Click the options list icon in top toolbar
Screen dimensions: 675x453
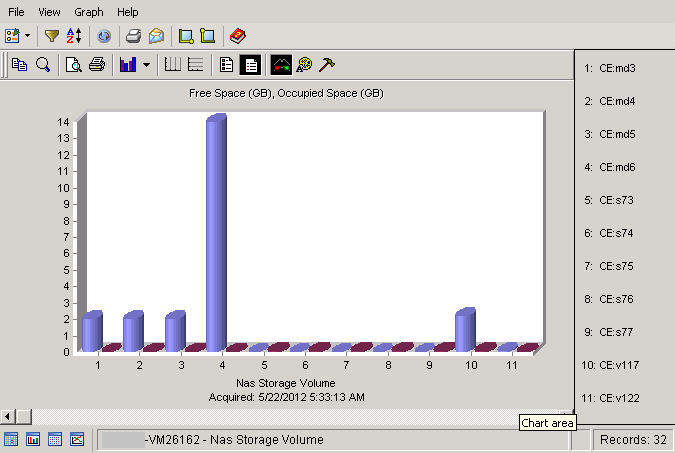[x=12, y=36]
